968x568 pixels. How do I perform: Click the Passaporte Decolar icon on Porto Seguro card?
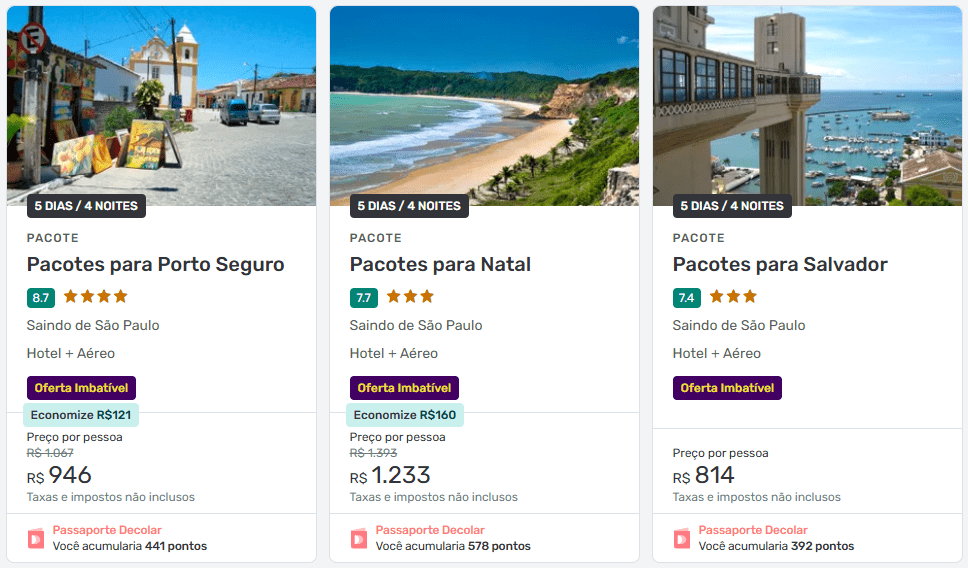coord(36,538)
